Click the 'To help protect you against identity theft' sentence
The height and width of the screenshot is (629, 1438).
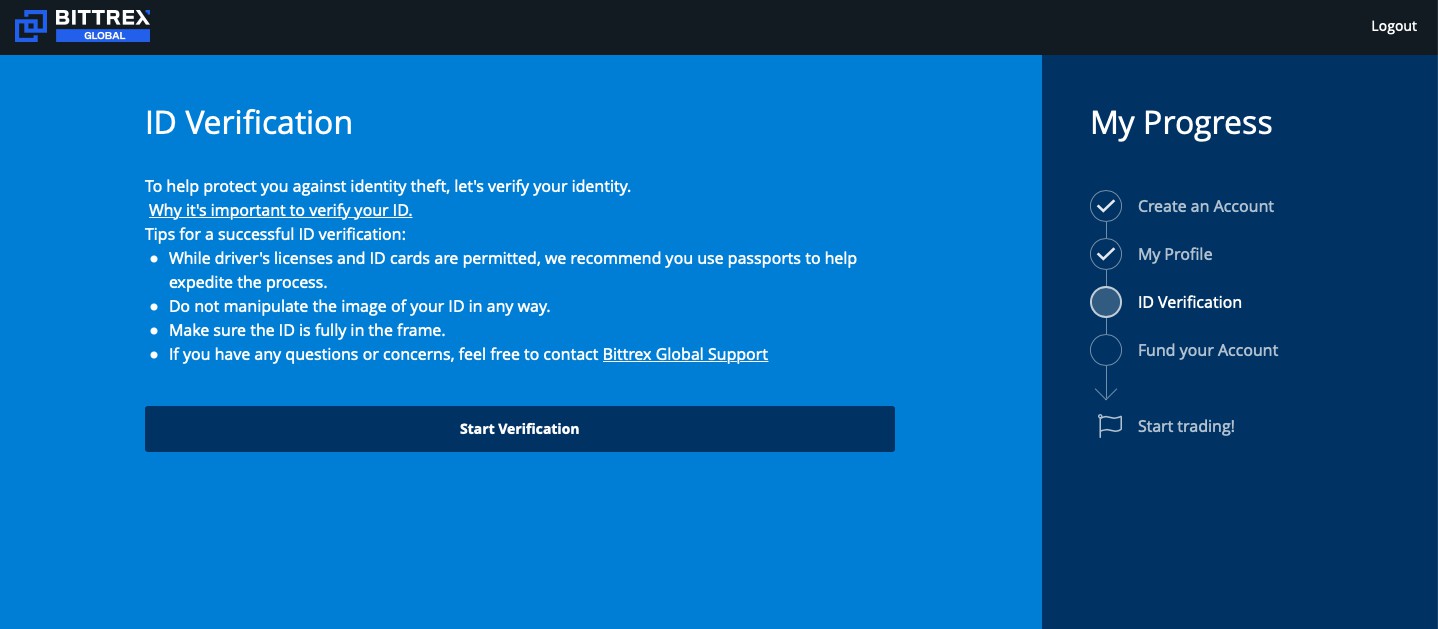(x=388, y=186)
